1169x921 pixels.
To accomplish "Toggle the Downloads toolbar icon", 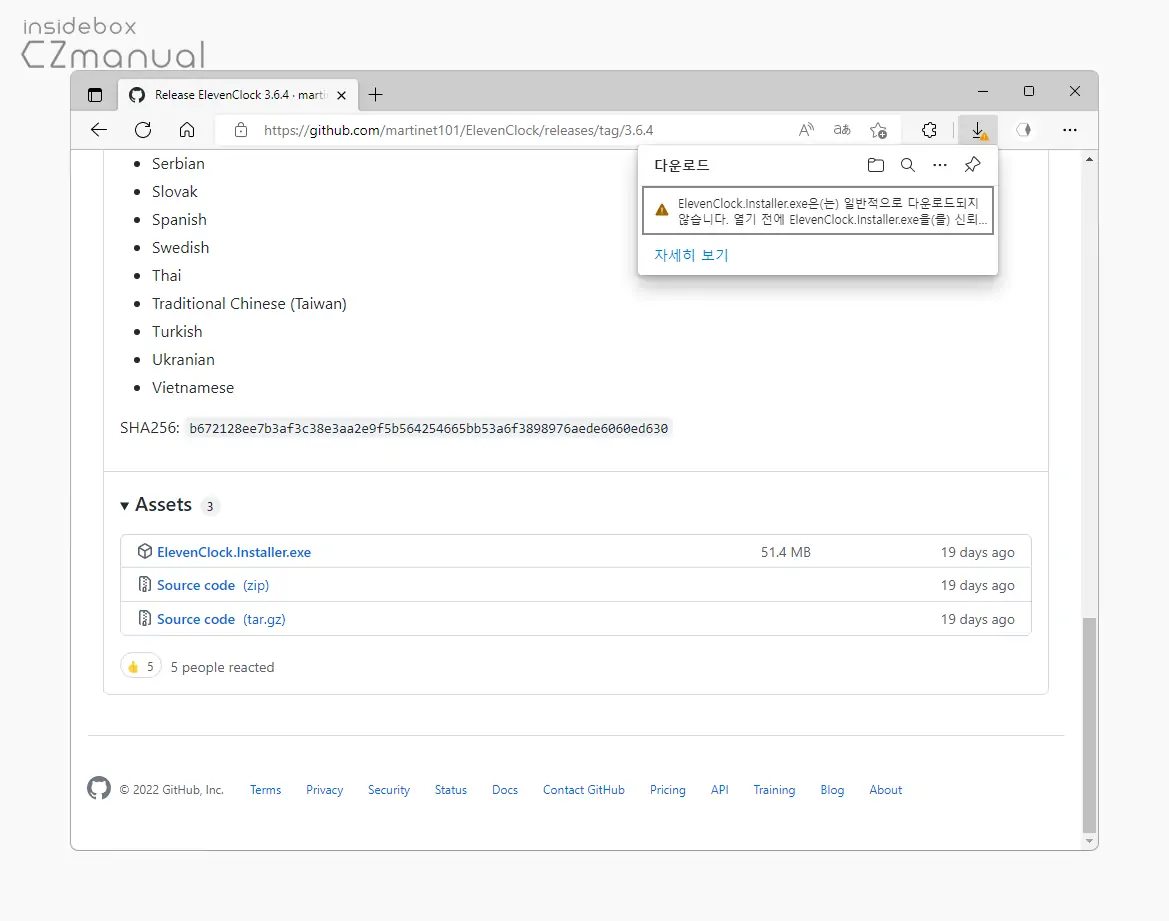I will pos(978,131).
